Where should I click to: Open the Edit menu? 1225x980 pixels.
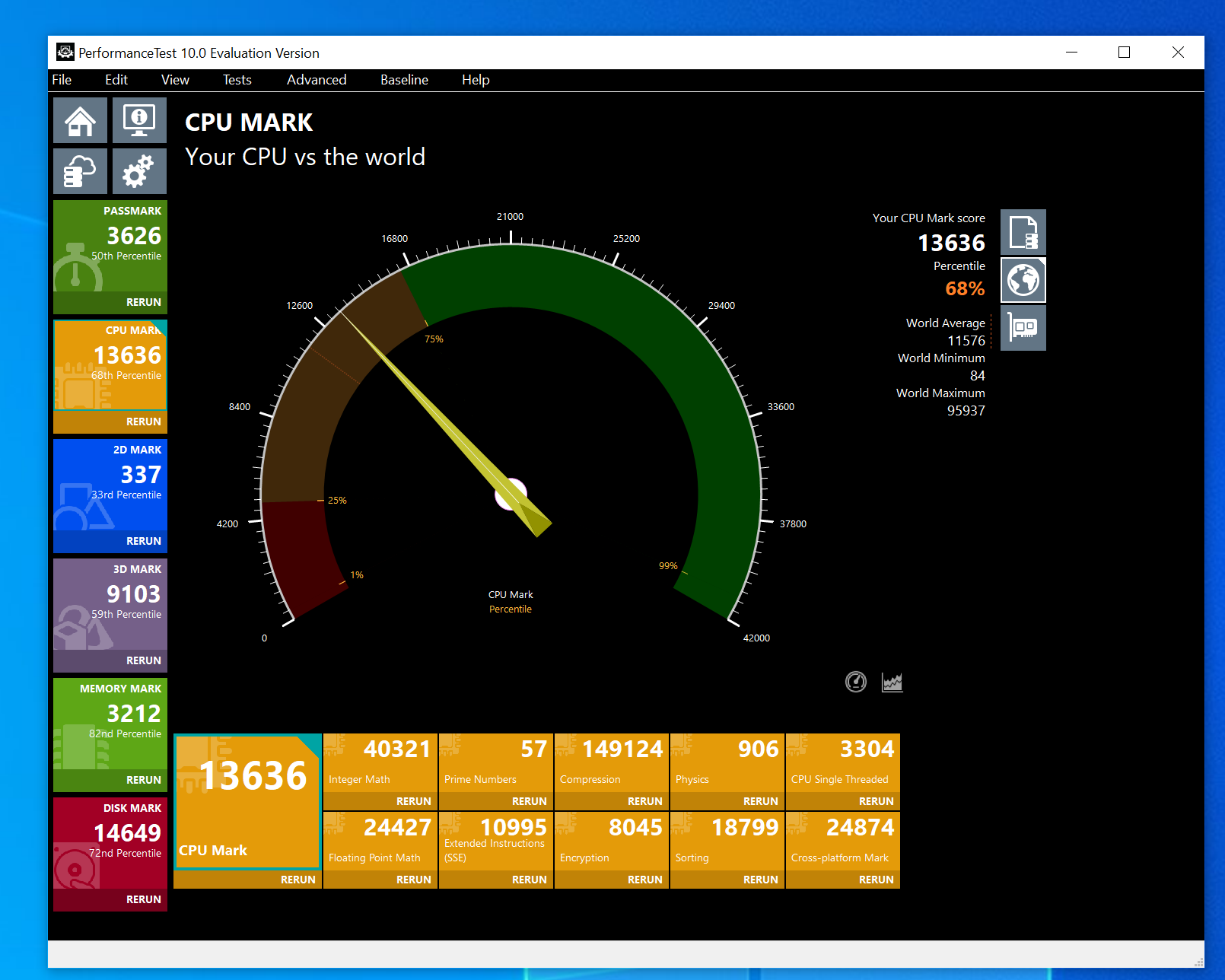tap(116, 80)
